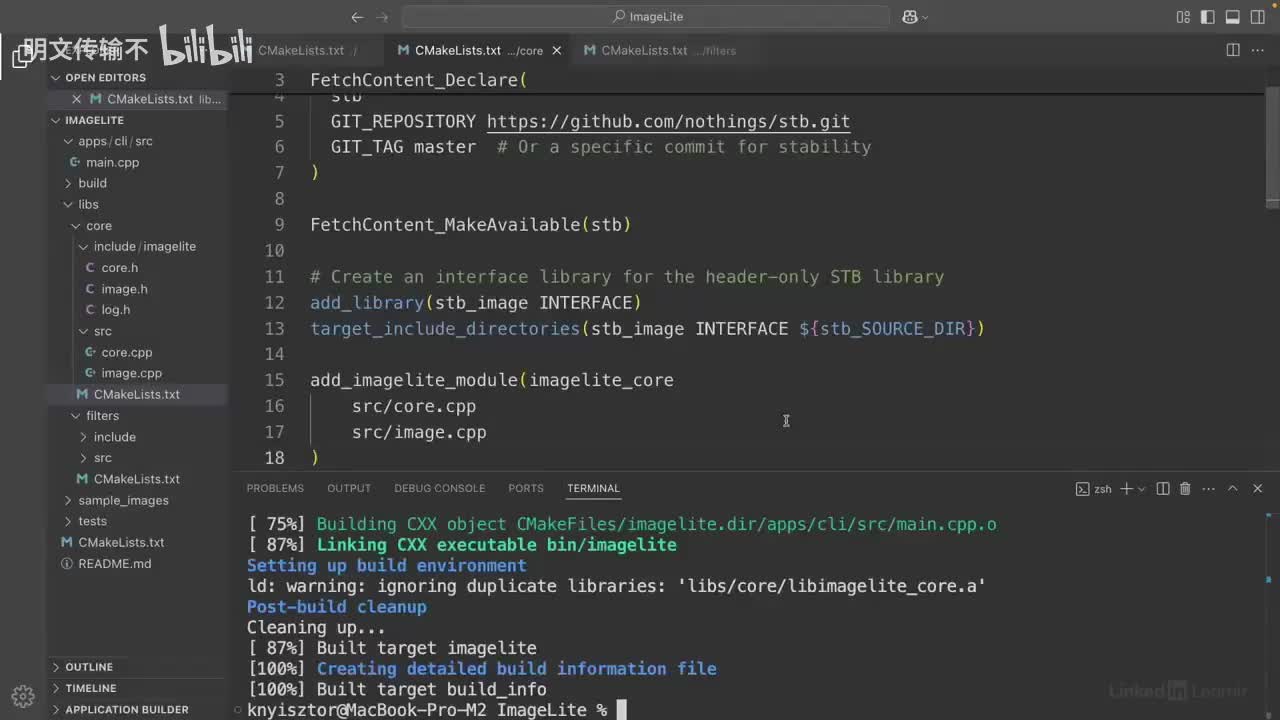
Task: Select the zsh terminal shell label
Action: (1094, 489)
